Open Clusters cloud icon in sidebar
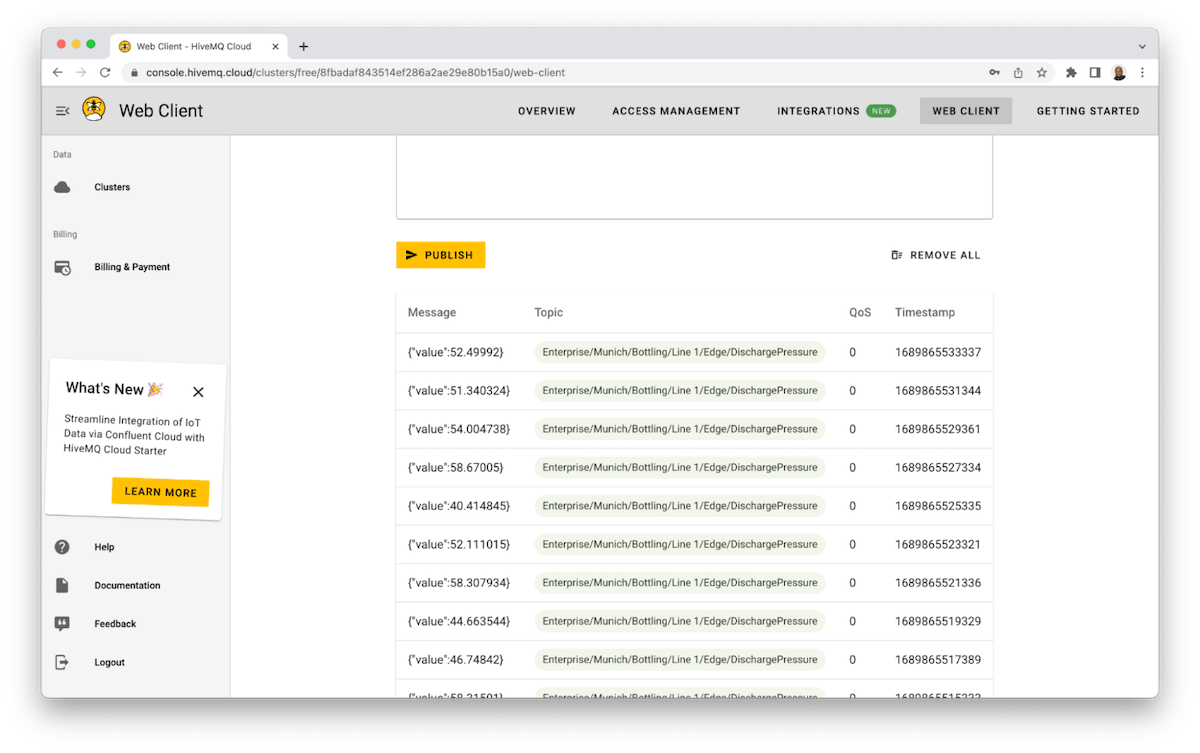Image resolution: width=1200 pixels, height=753 pixels. (x=62, y=187)
